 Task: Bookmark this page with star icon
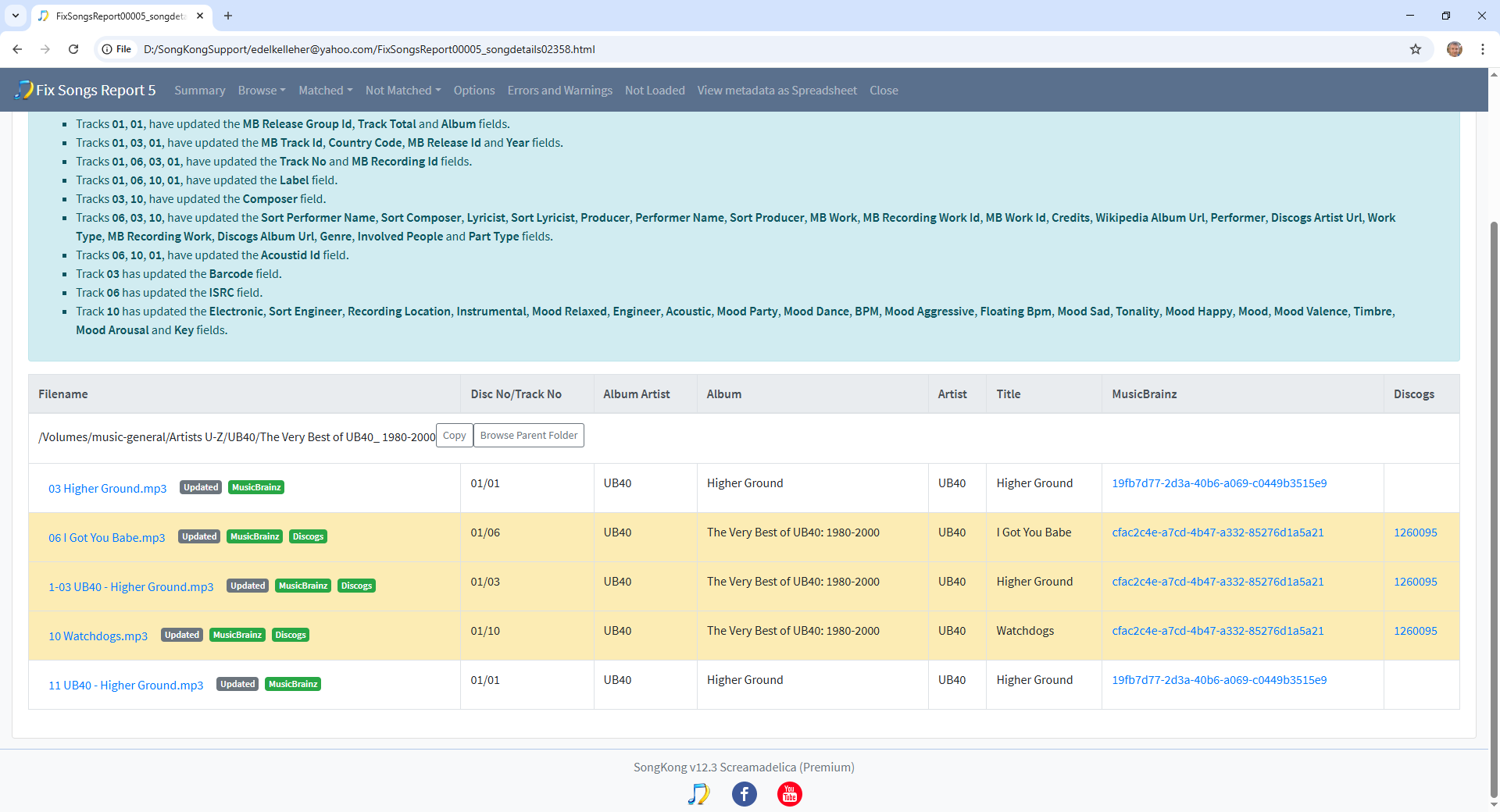(1415, 49)
